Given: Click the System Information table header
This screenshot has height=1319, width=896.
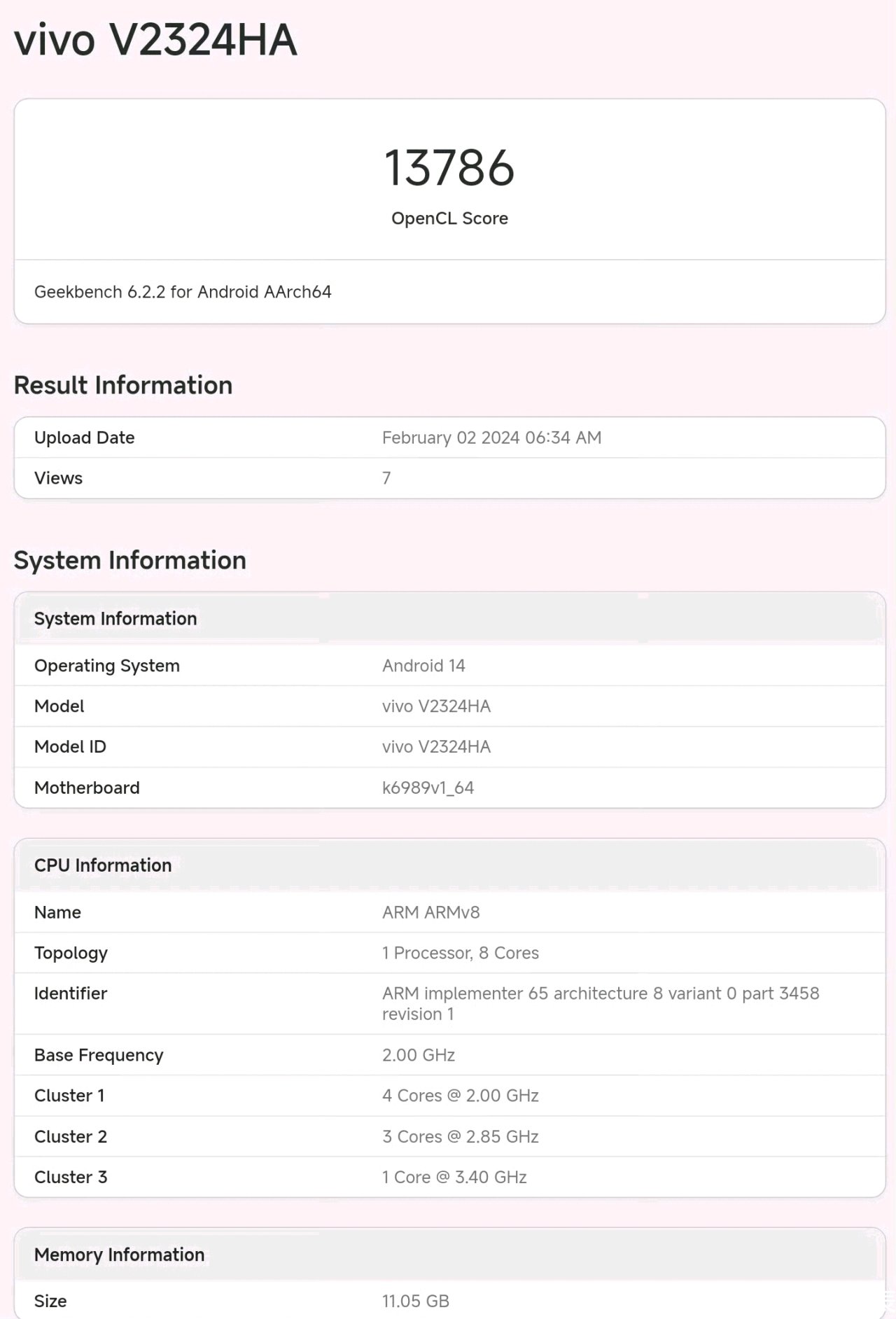Looking at the screenshot, I should tap(115, 619).
